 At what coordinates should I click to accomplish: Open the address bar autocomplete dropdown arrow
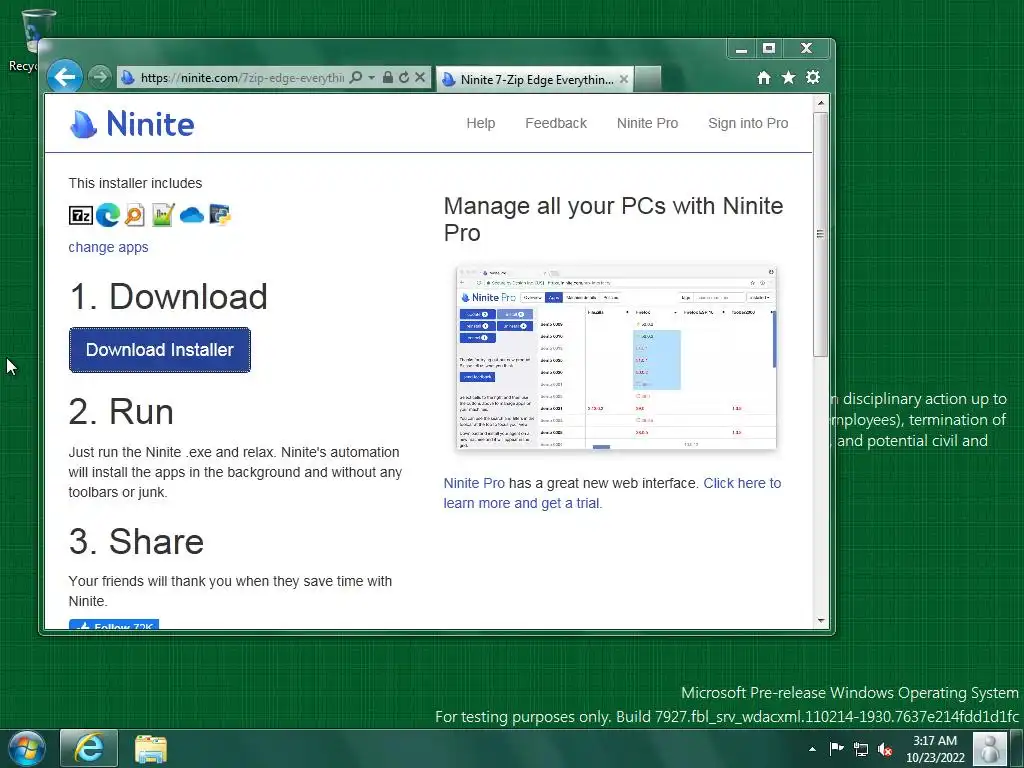point(372,77)
